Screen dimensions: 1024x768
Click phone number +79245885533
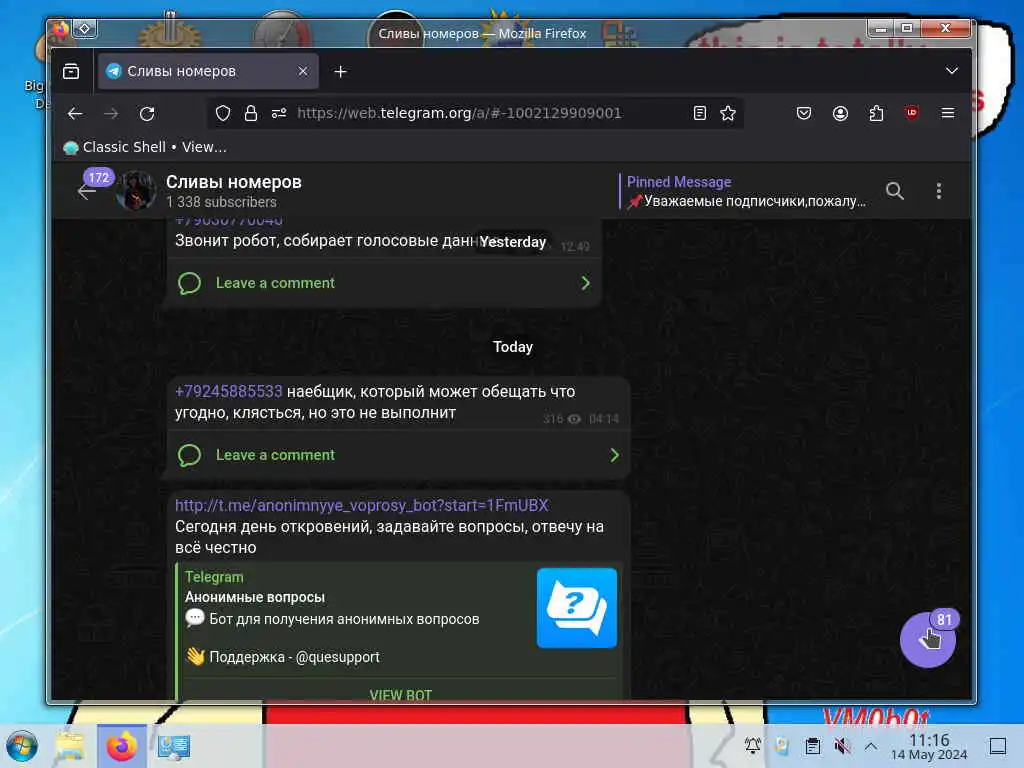coord(229,392)
